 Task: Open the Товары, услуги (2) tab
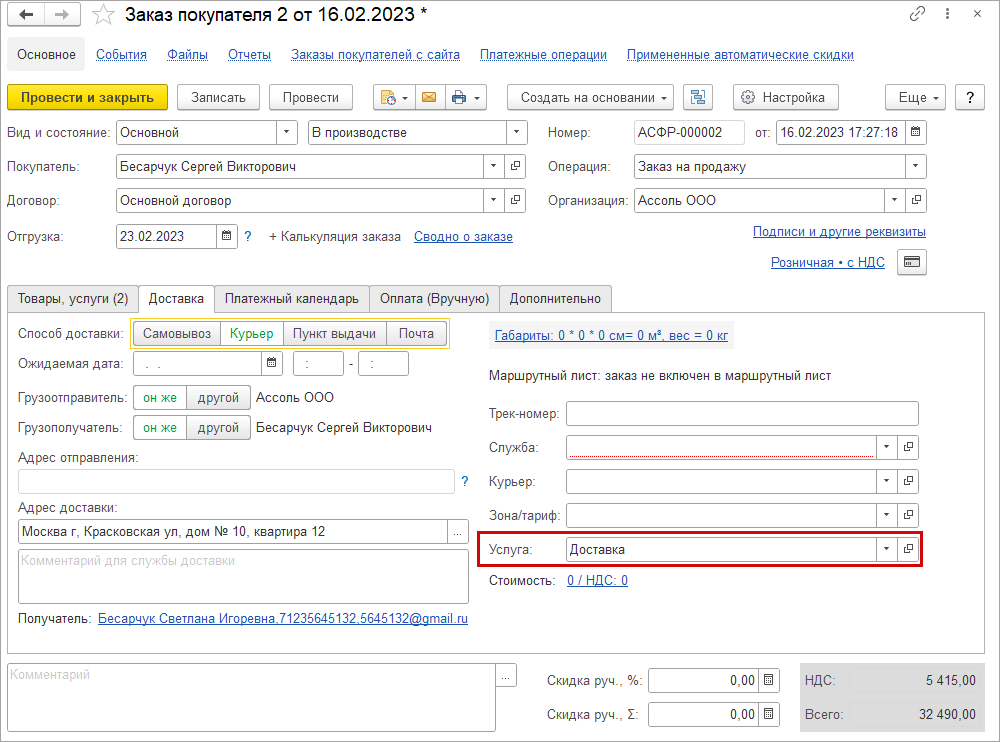(72, 298)
